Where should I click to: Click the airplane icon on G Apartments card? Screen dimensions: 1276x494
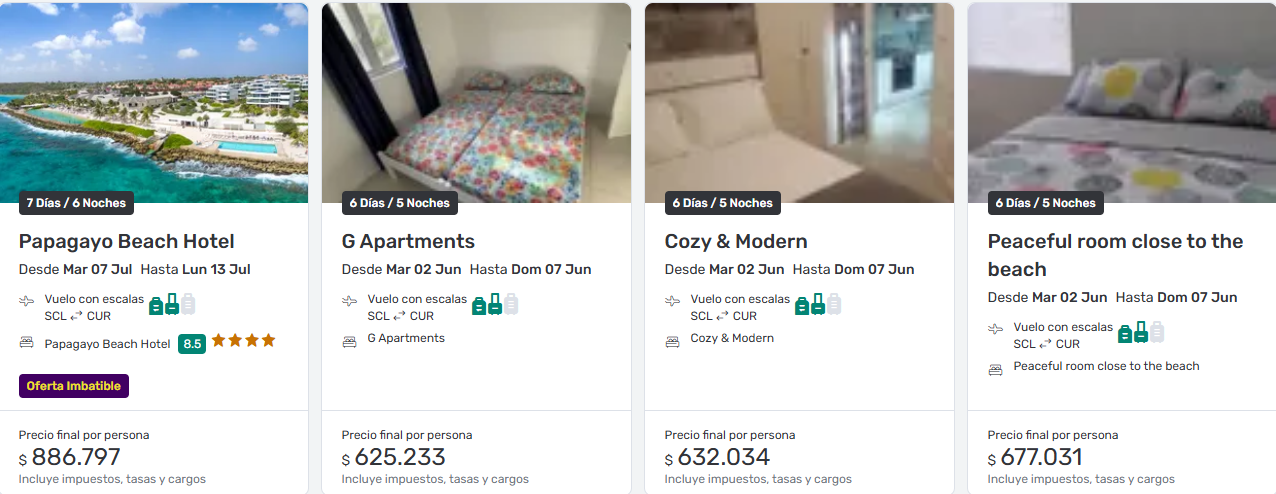pos(350,300)
